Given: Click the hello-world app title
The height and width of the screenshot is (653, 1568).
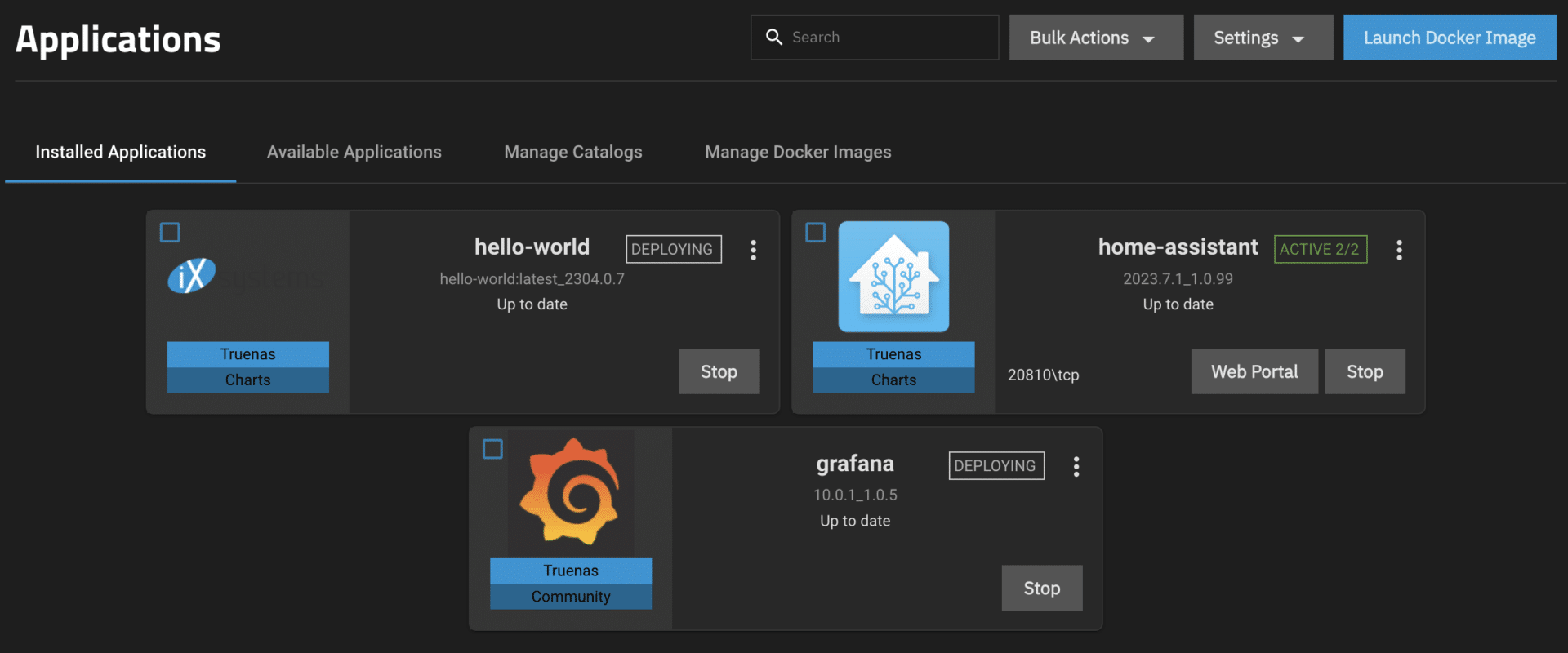Looking at the screenshot, I should [532, 247].
